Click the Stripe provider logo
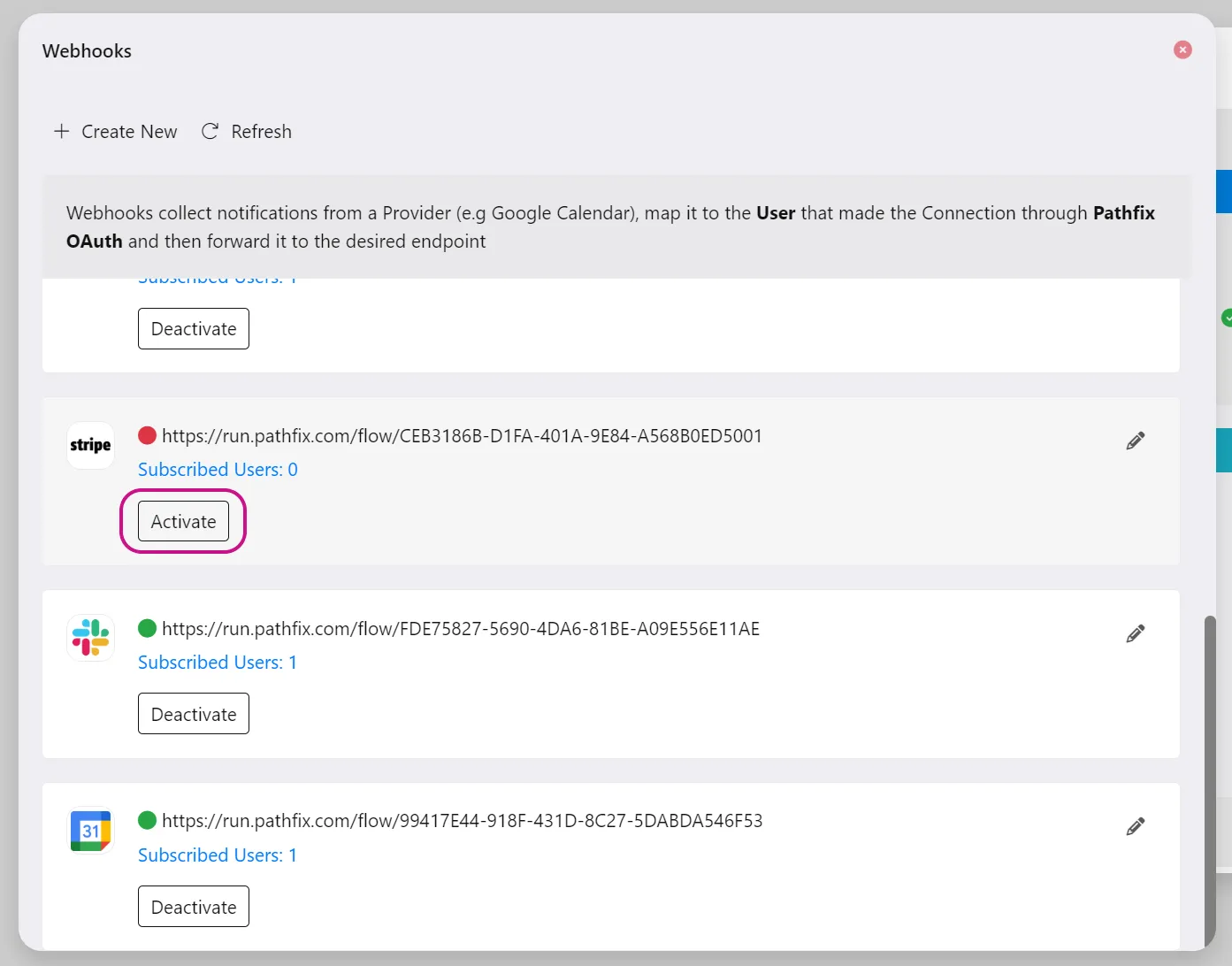Image resolution: width=1232 pixels, height=966 pixels. point(90,445)
